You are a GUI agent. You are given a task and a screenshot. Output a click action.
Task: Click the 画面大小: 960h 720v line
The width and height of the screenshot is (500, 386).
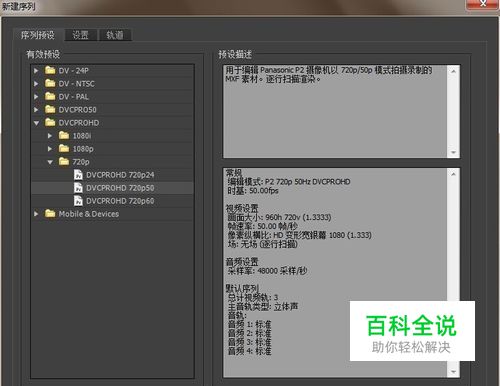click(x=279, y=217)
